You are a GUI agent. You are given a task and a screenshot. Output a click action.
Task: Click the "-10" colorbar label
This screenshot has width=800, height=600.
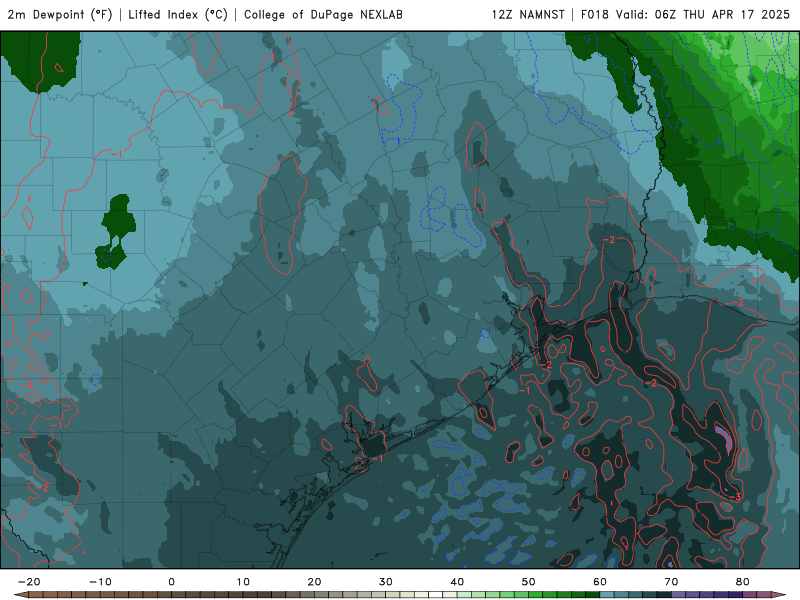coord(100,582)
